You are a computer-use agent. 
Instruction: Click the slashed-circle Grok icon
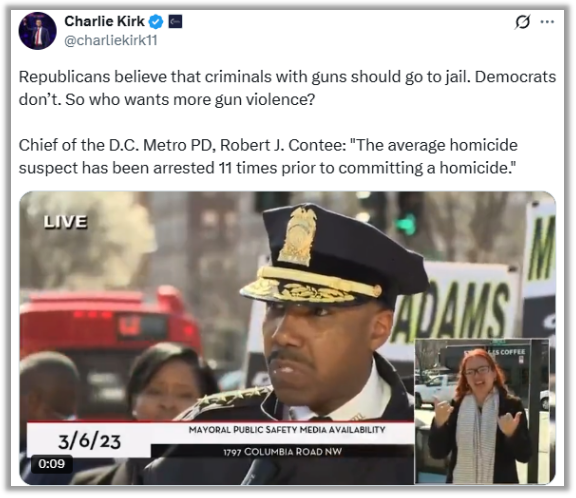point(522,22)
